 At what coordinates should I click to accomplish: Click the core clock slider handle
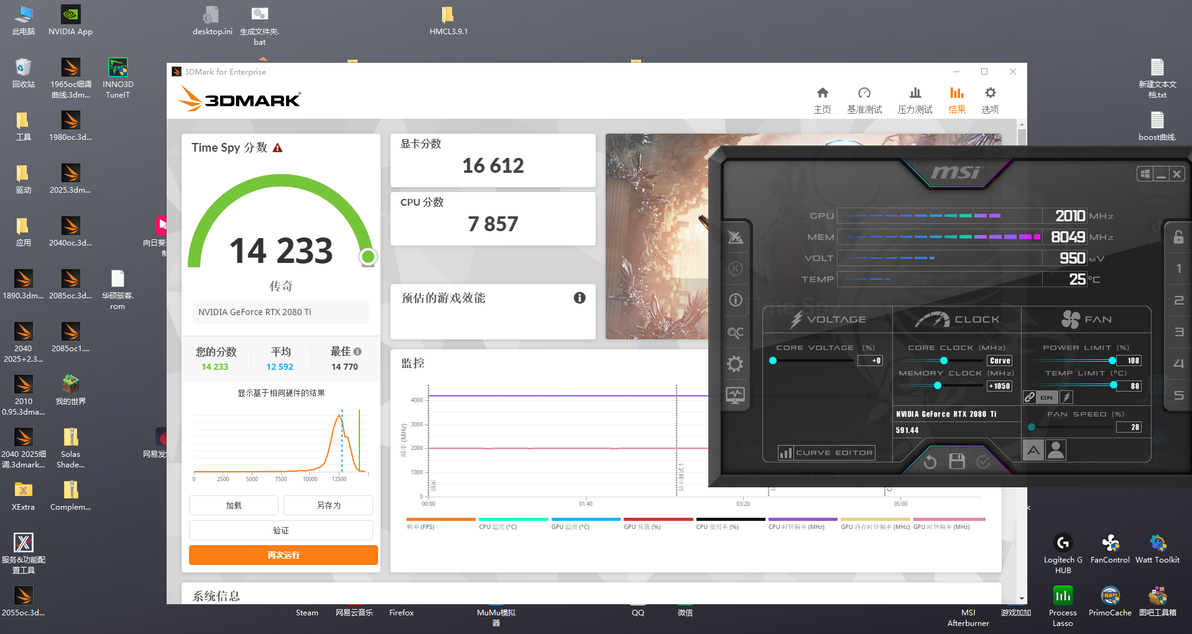pyautogui.click(x=943, y=360)
